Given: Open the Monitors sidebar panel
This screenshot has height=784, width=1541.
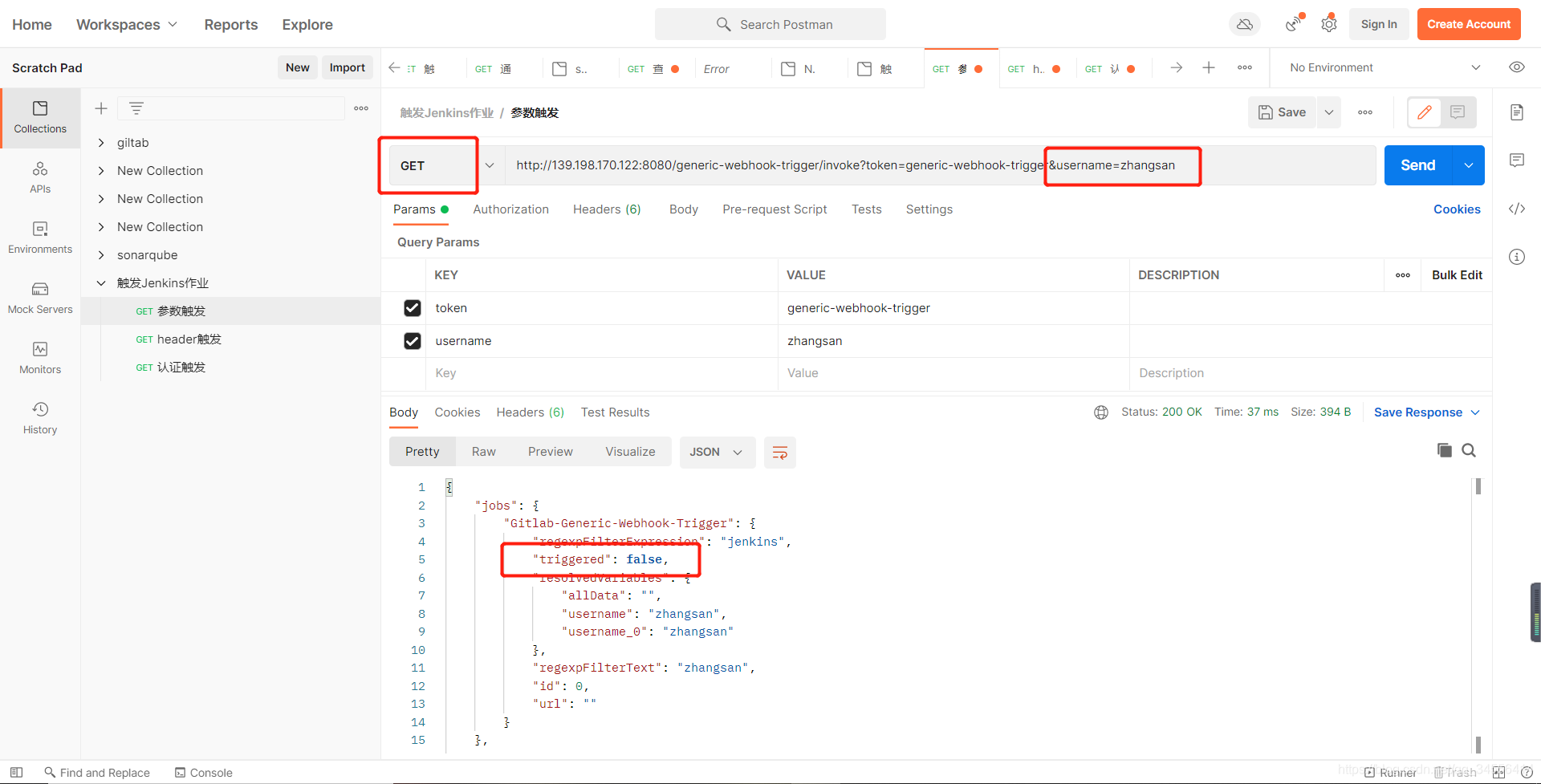Looking at the screenshot, I should click(40, 358).
